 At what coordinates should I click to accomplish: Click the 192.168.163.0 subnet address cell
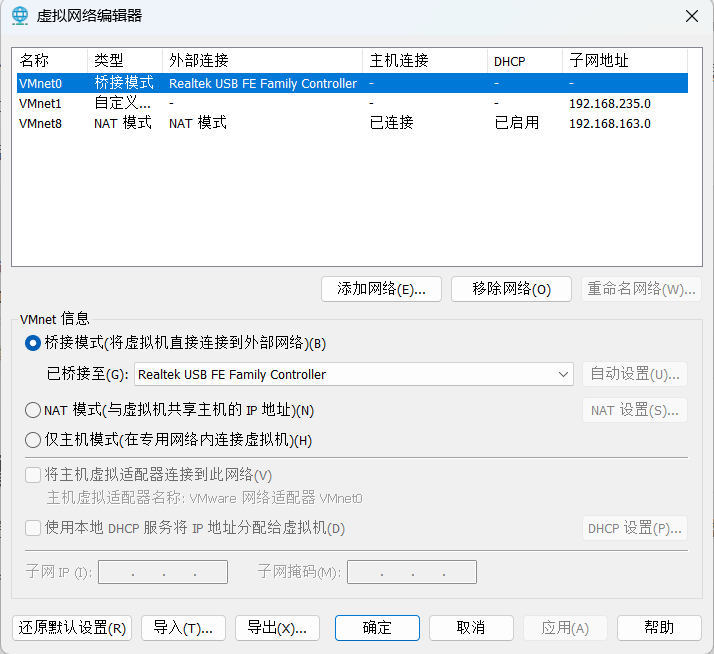click(610, 124)
